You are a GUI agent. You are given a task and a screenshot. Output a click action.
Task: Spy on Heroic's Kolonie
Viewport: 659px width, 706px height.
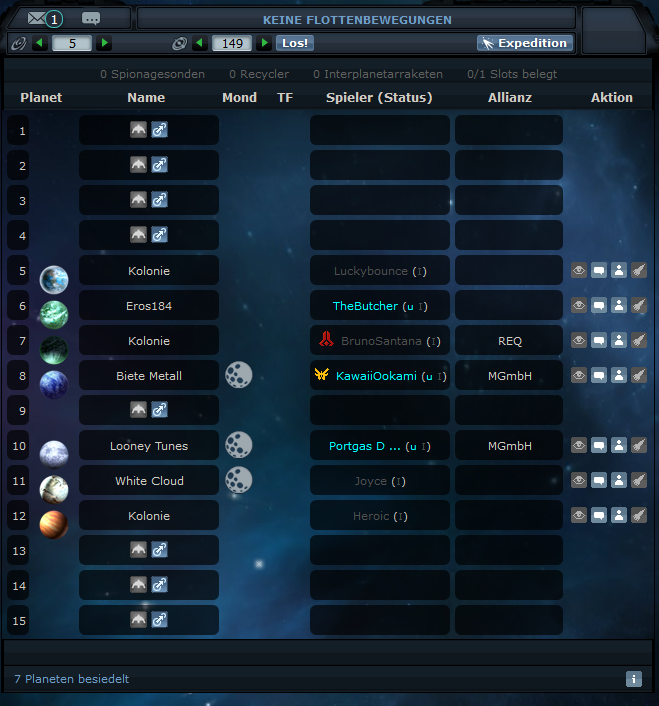[x=579, y=515]
